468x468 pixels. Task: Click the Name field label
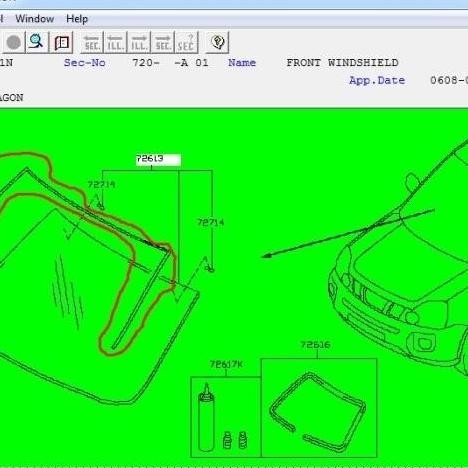242,63
